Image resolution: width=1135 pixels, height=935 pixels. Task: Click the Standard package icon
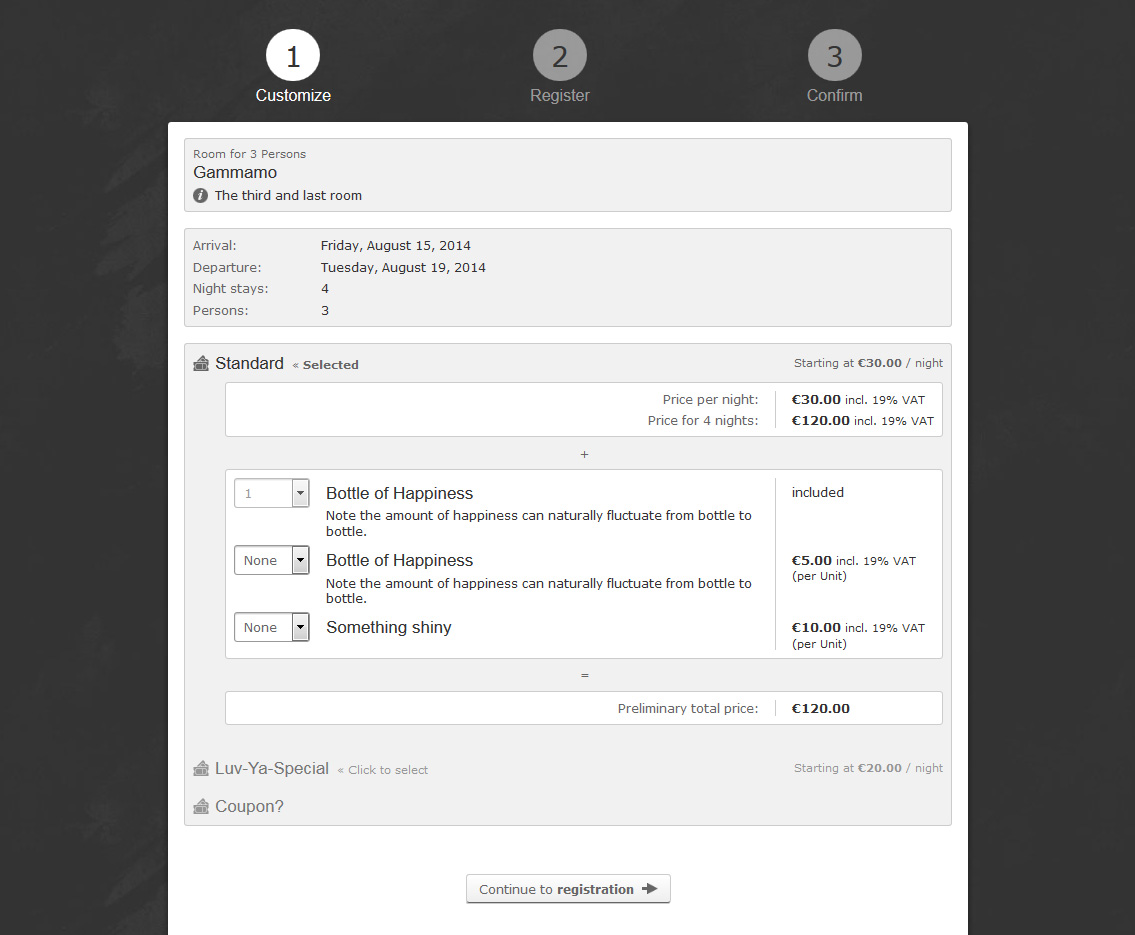pos(201,364)
